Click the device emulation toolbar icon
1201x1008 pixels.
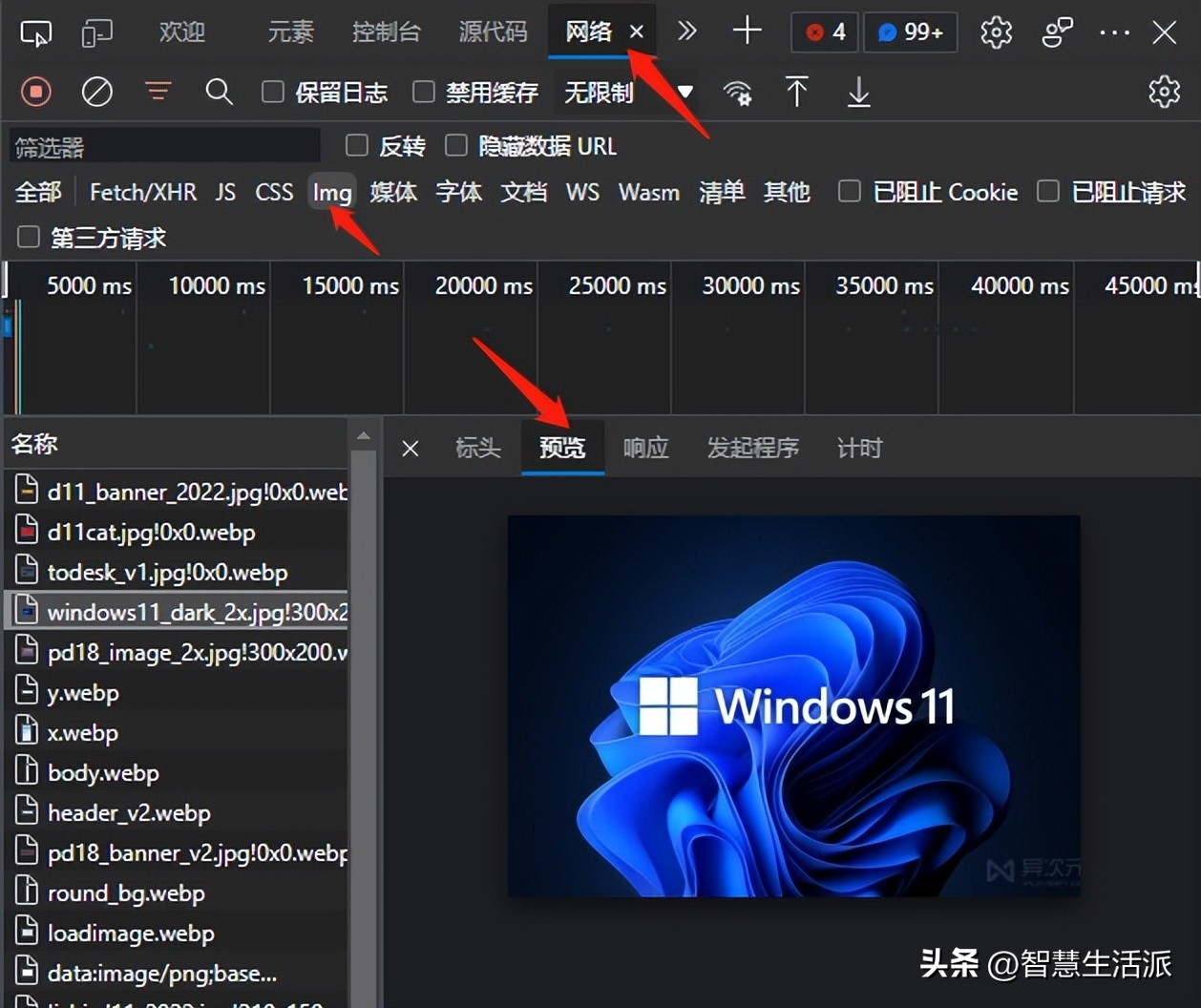coord(96,31)
